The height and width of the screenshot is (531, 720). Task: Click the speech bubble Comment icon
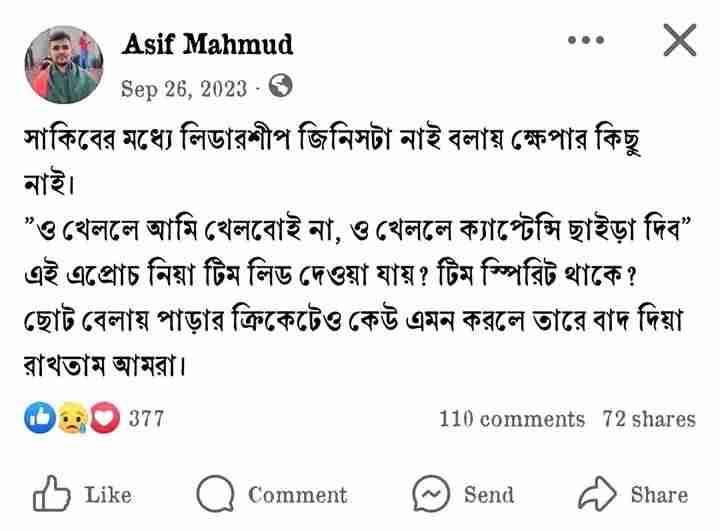pos(215,494)
